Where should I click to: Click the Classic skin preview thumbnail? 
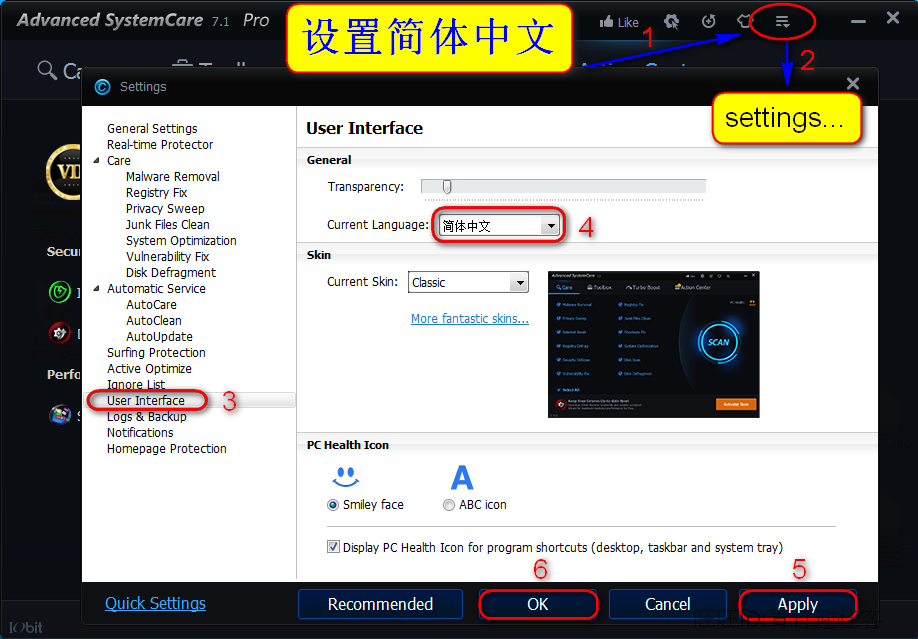(653, 344)
